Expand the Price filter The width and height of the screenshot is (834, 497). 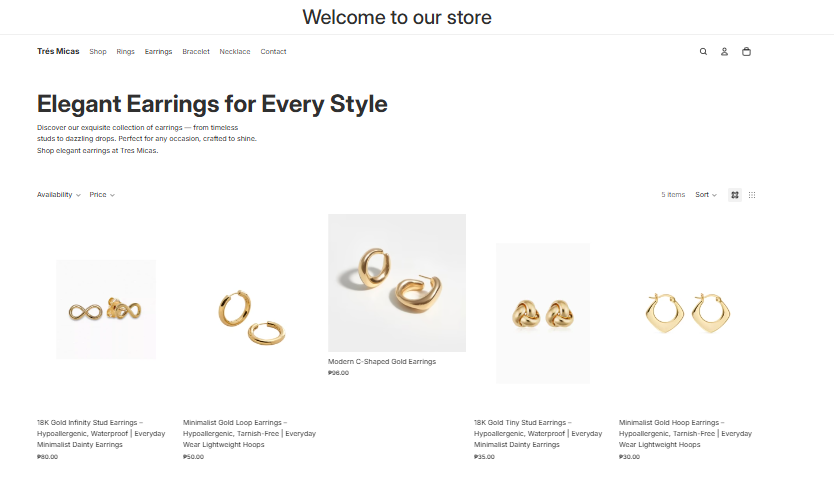[x=102, y=195]
